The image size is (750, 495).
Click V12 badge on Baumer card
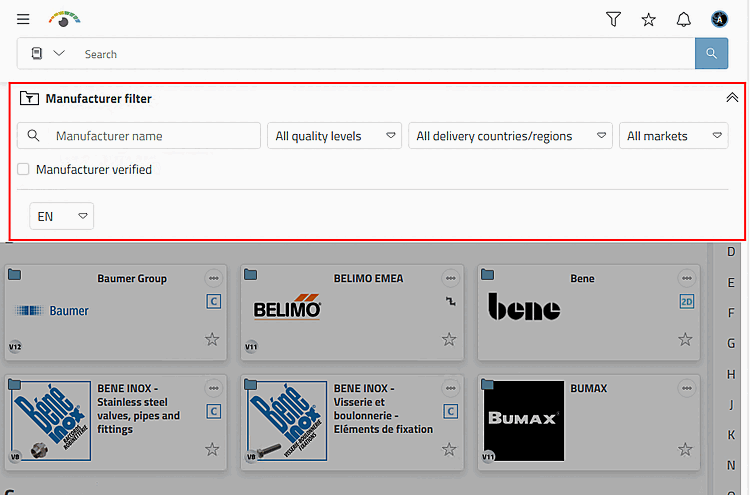15,346
